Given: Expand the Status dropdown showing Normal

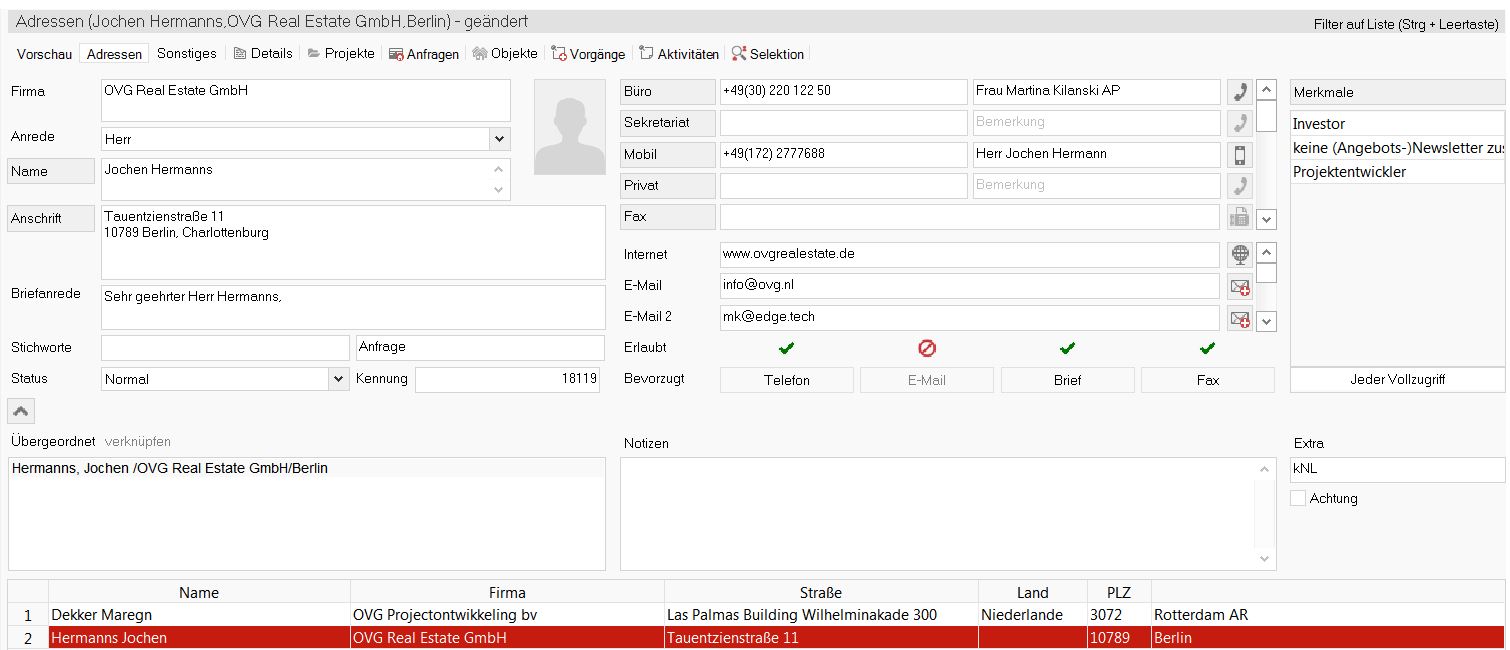Looking at the screenshot, I should pos(338,379).
